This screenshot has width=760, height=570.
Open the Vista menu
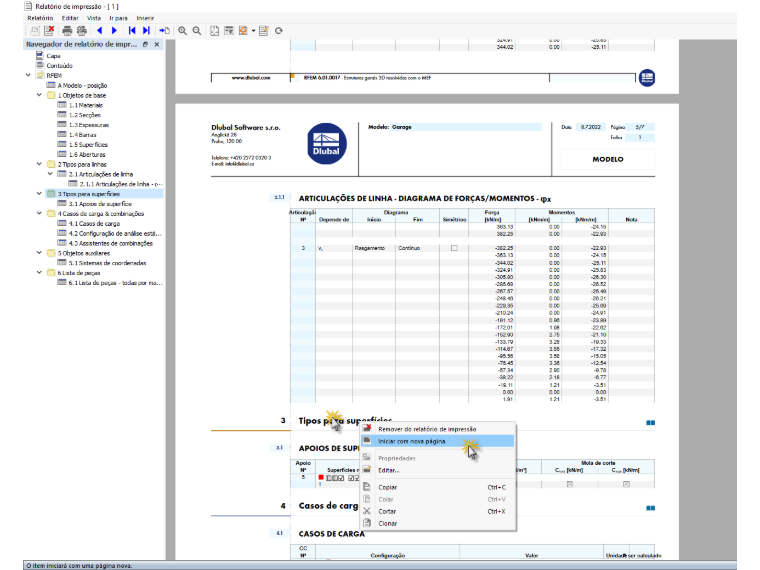click(94, 18)
